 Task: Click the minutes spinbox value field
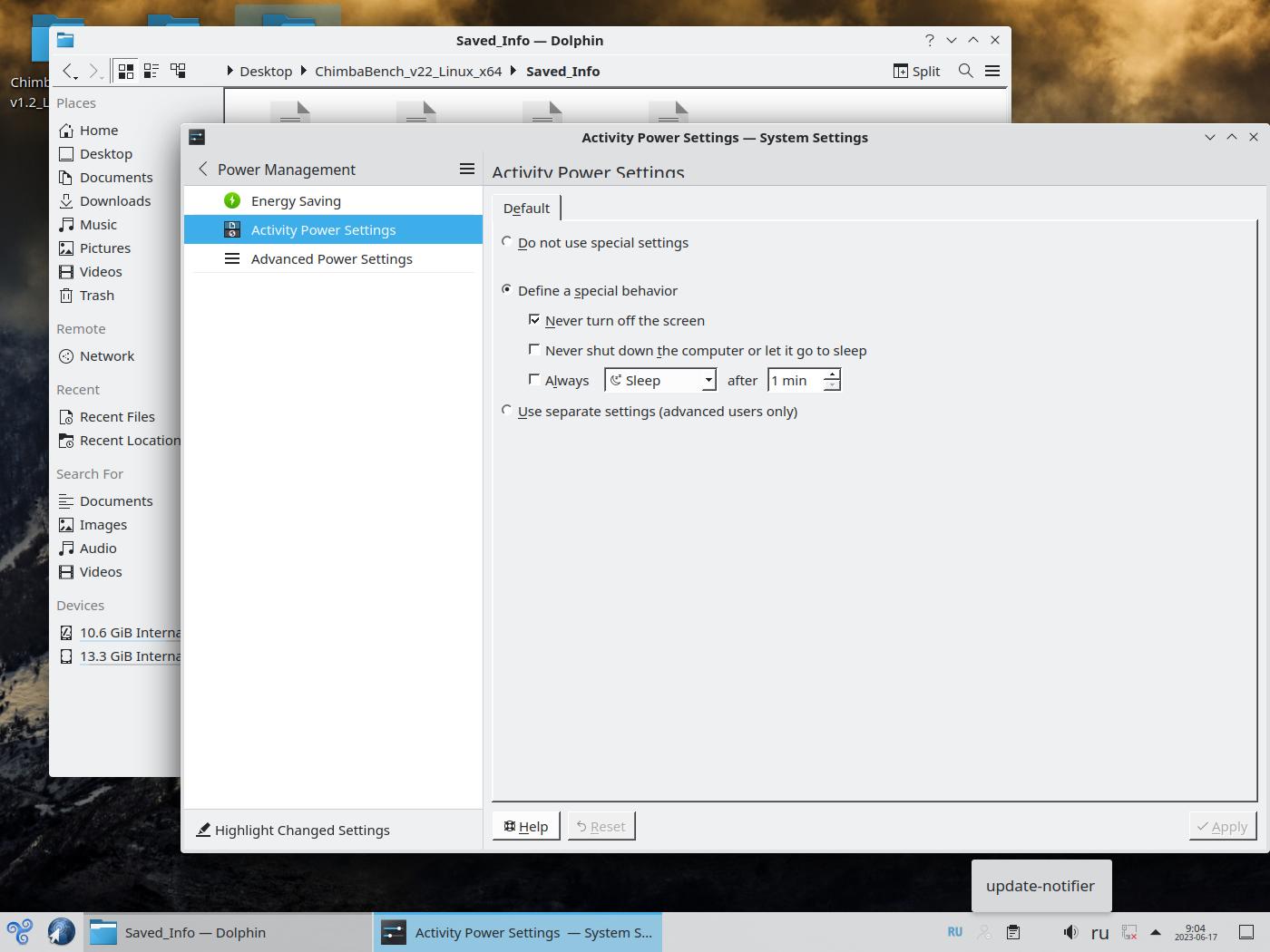coord(796,380)
